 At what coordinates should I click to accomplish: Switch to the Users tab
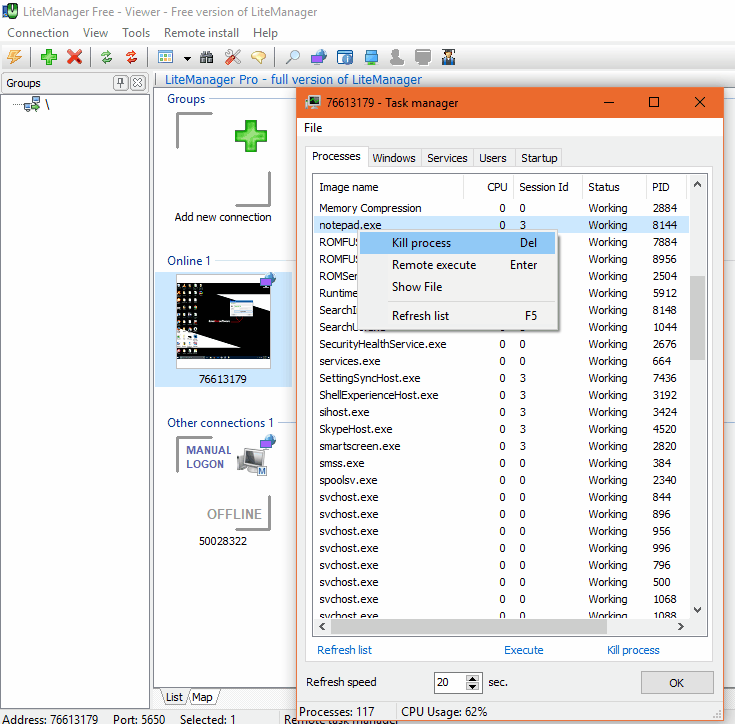(x=493, y=158)
